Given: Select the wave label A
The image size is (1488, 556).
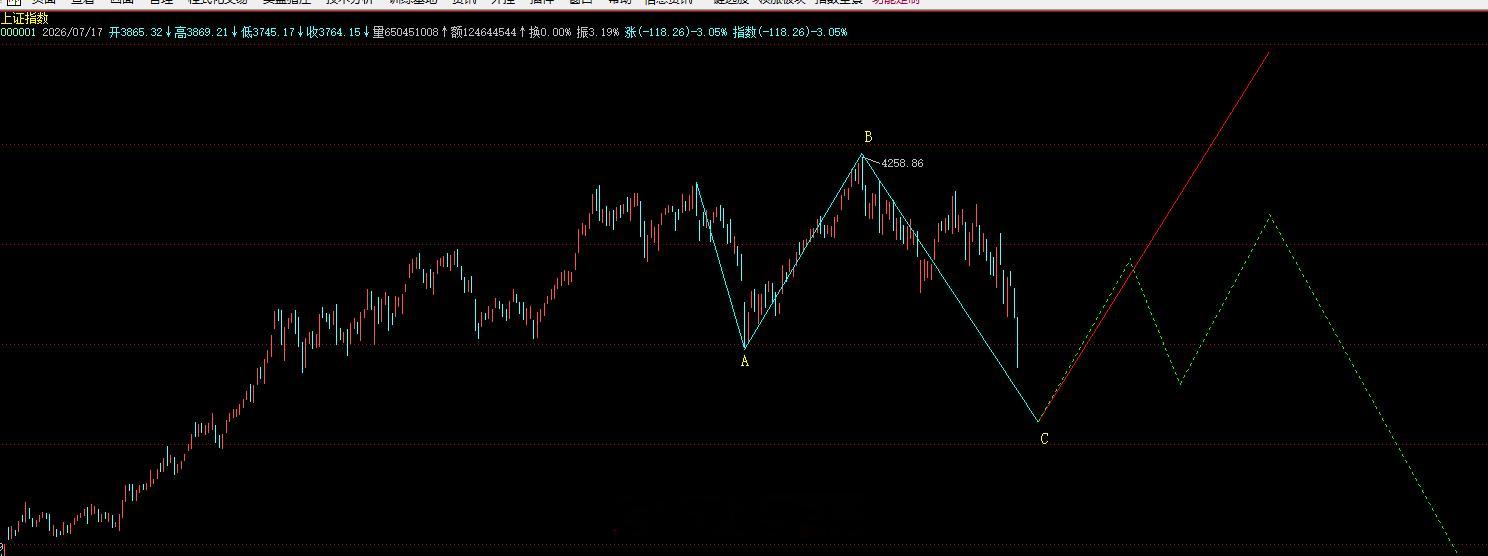Looking at the screenshot, I should 744,362.
